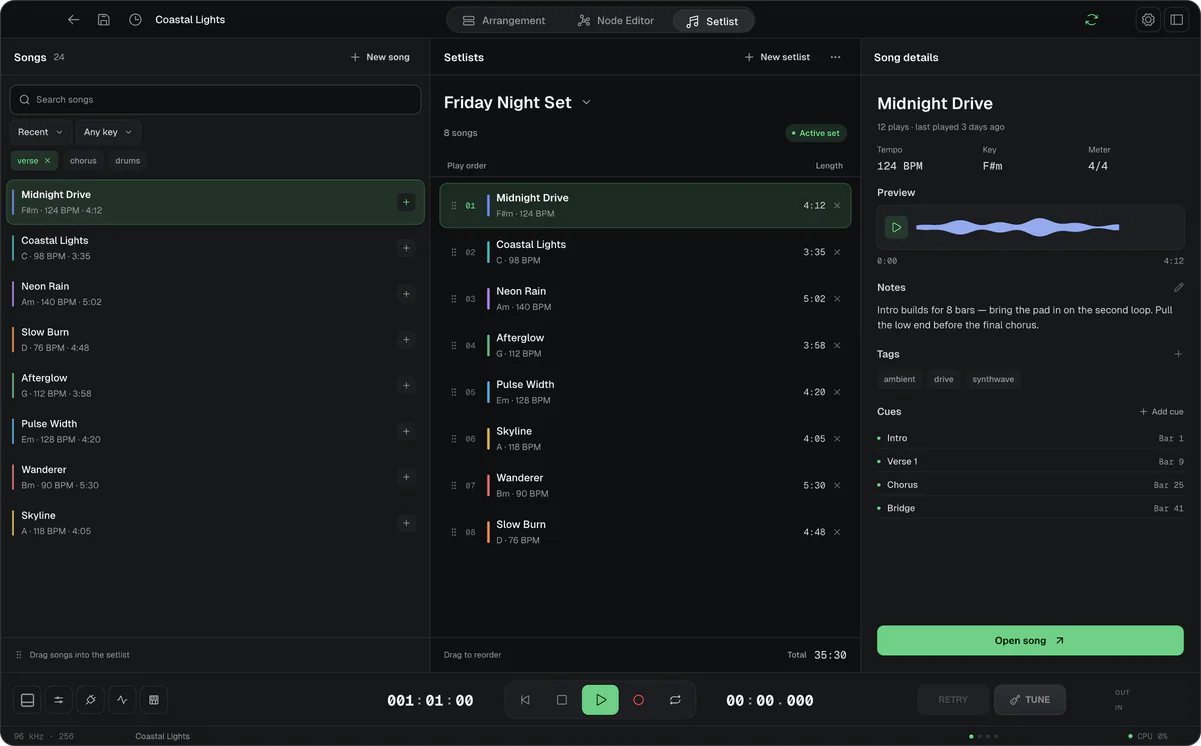Select Pulse Width in songs list

[x=215, y=431]
